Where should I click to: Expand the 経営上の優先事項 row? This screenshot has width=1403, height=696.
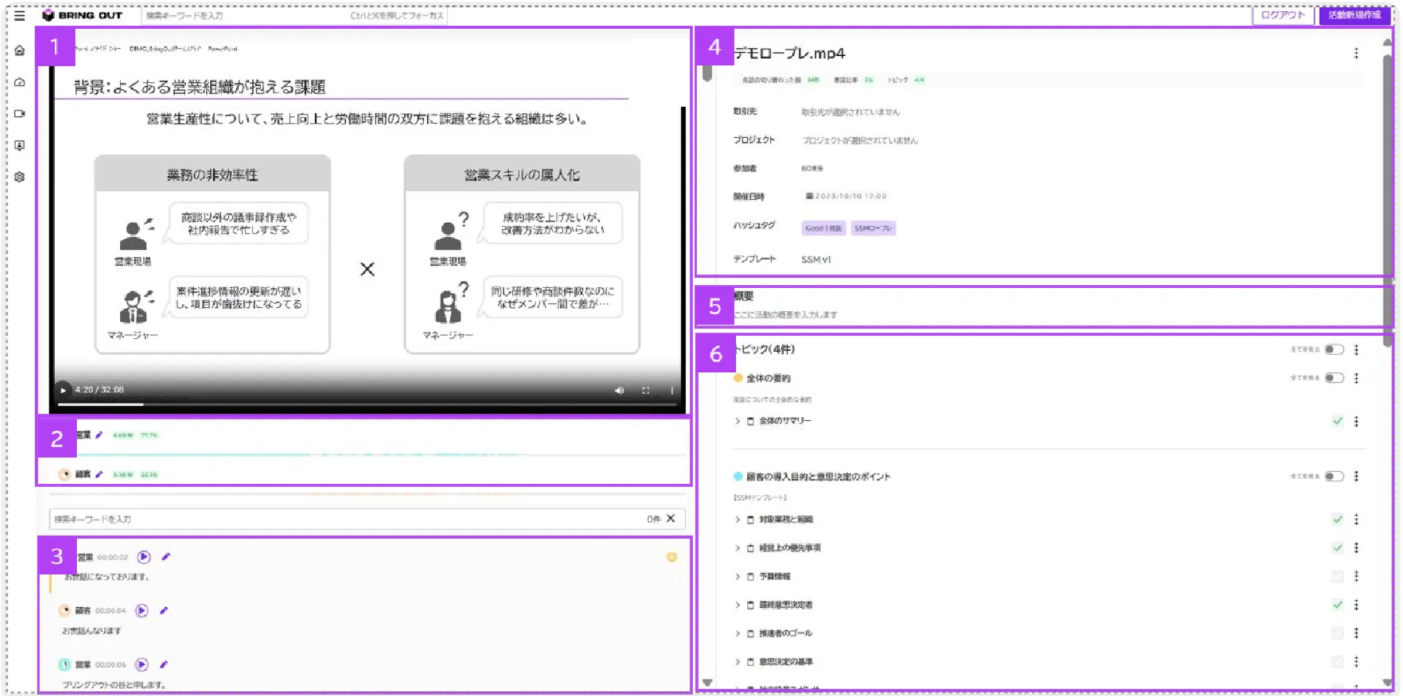point(738,548)
